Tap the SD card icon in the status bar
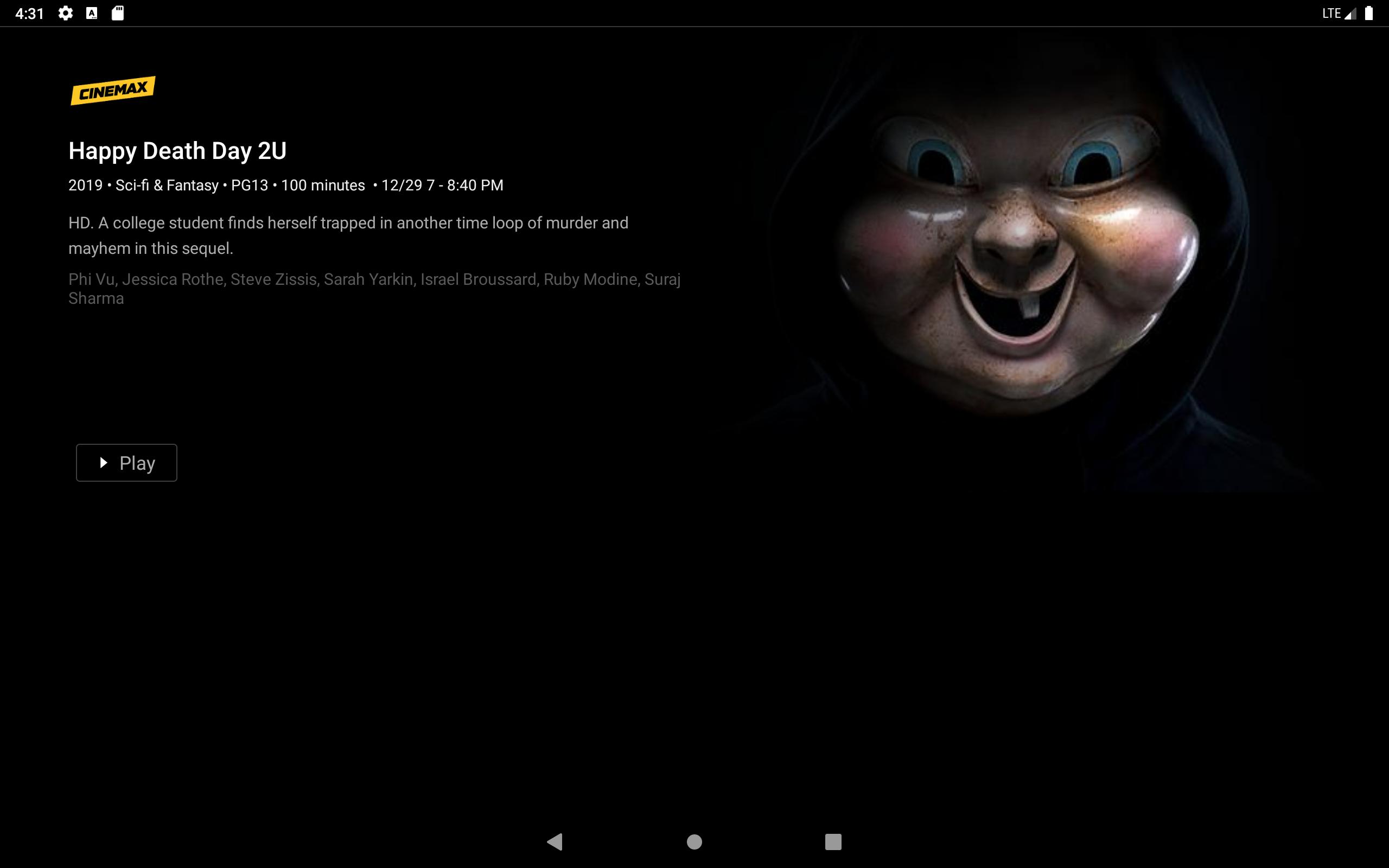 click(118, 13)
